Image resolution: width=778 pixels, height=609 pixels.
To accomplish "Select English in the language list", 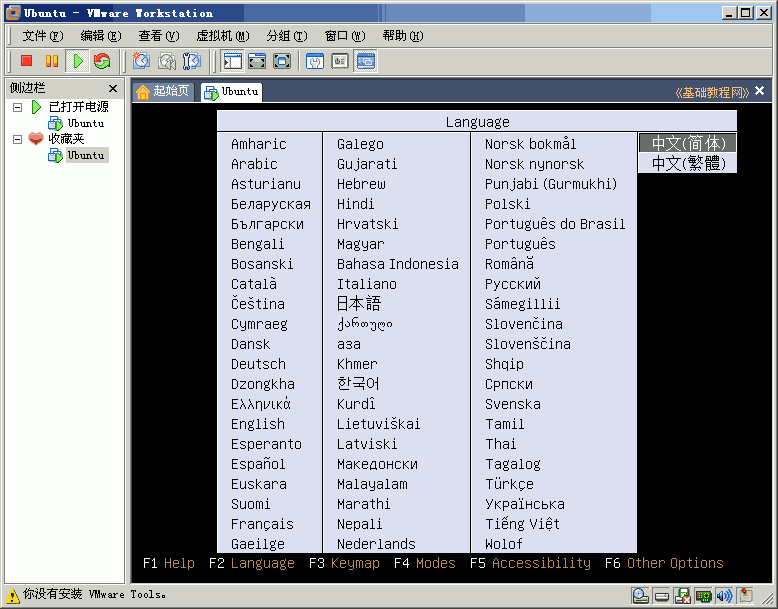I will [x=258, y=424].
